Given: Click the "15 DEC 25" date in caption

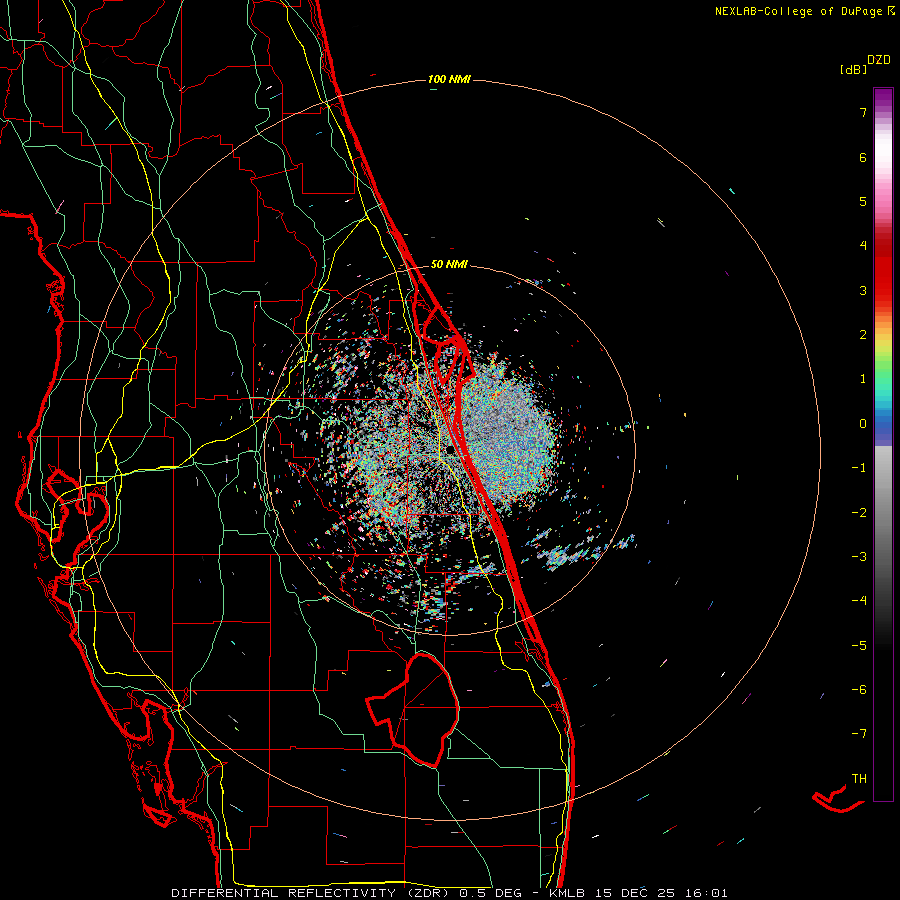Looking at the screenshot, I should [635, 893].
